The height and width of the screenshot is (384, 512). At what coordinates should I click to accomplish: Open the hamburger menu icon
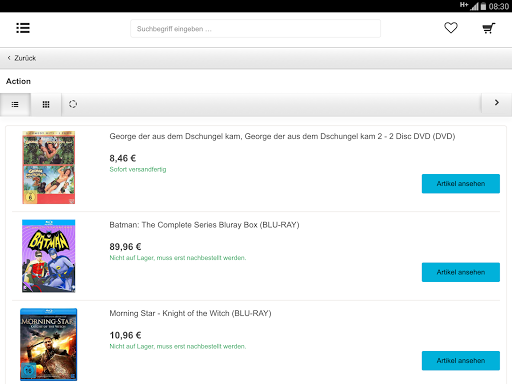[23, 28]
